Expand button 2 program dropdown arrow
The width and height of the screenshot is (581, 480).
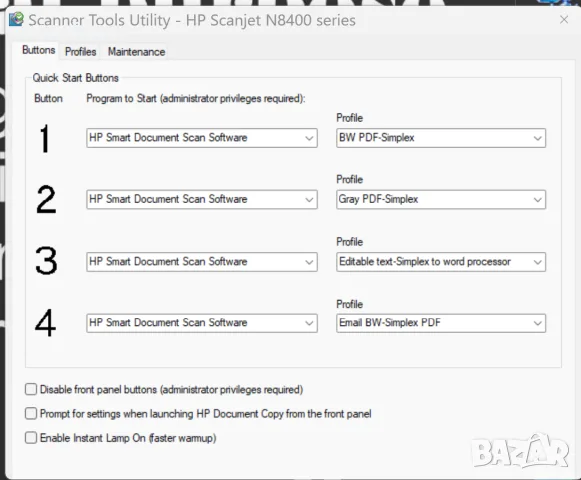pyautogui.click(x=309, y=199)
